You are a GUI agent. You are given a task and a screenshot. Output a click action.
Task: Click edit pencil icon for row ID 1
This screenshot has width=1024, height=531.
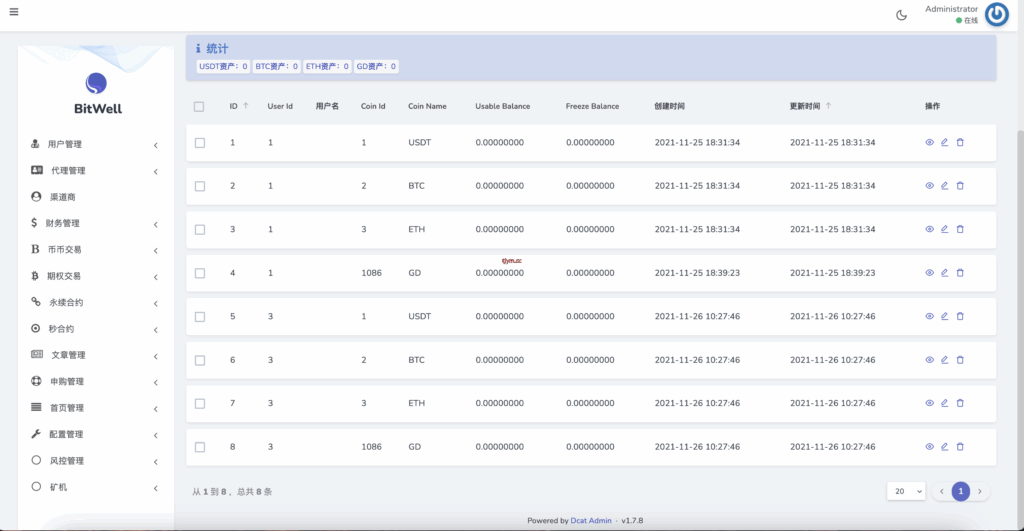click(944, 142)
